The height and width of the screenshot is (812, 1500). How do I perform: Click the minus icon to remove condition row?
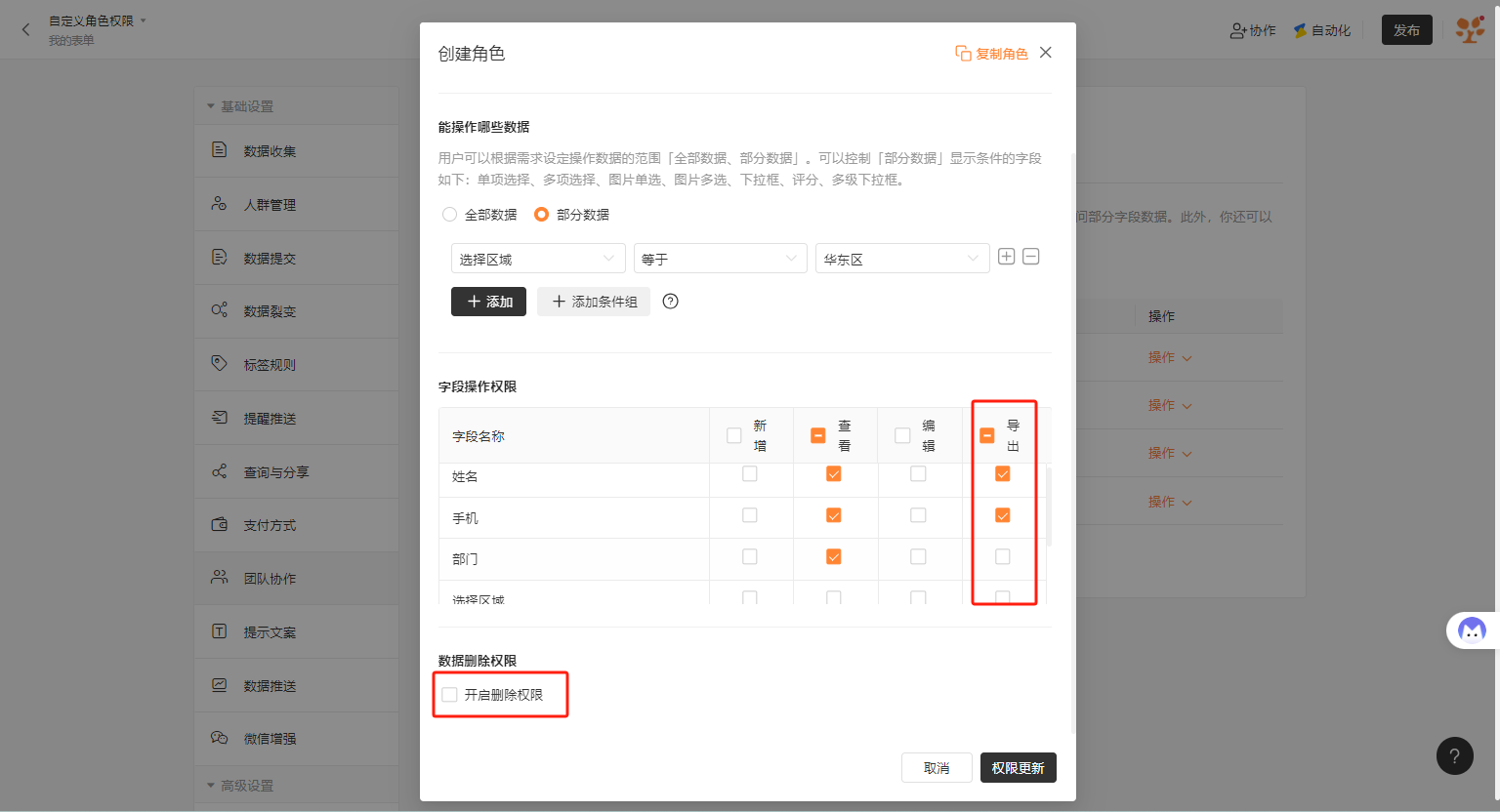(x=1031, y=257)
